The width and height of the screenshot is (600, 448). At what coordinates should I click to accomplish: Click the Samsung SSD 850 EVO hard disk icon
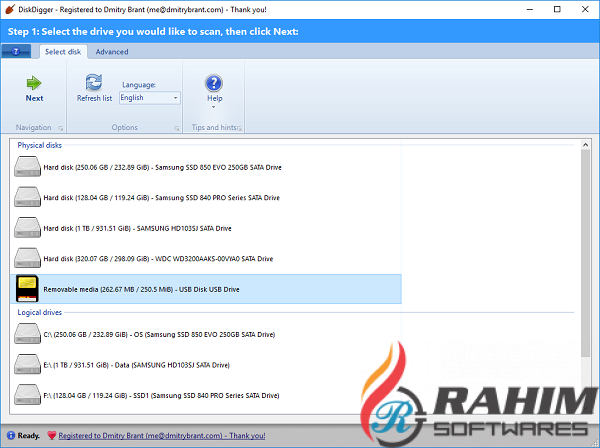pyautogui.click(x=27, y=167)
